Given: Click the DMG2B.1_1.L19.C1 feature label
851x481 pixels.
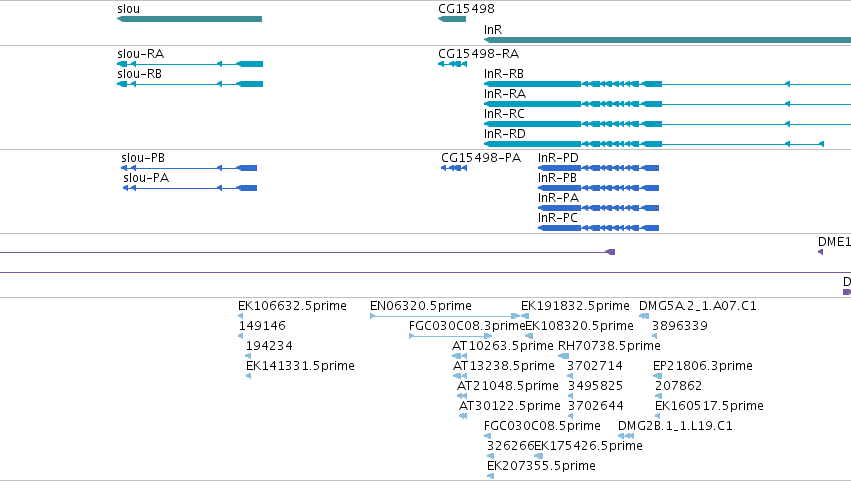Looking at the screenshot, I should pyautogui.click(x=675, y=427).
